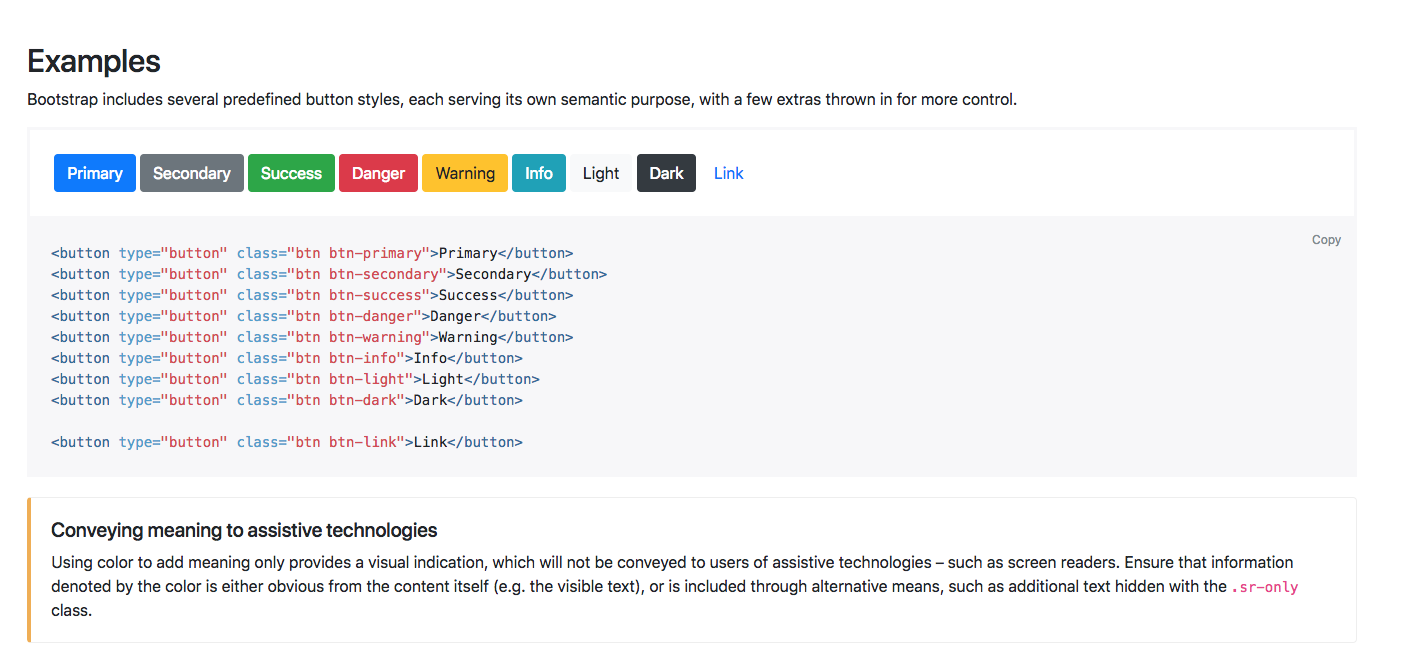Viewport: 1418px width, 665px height.
Task: Click the Light button
Action: 601,173
